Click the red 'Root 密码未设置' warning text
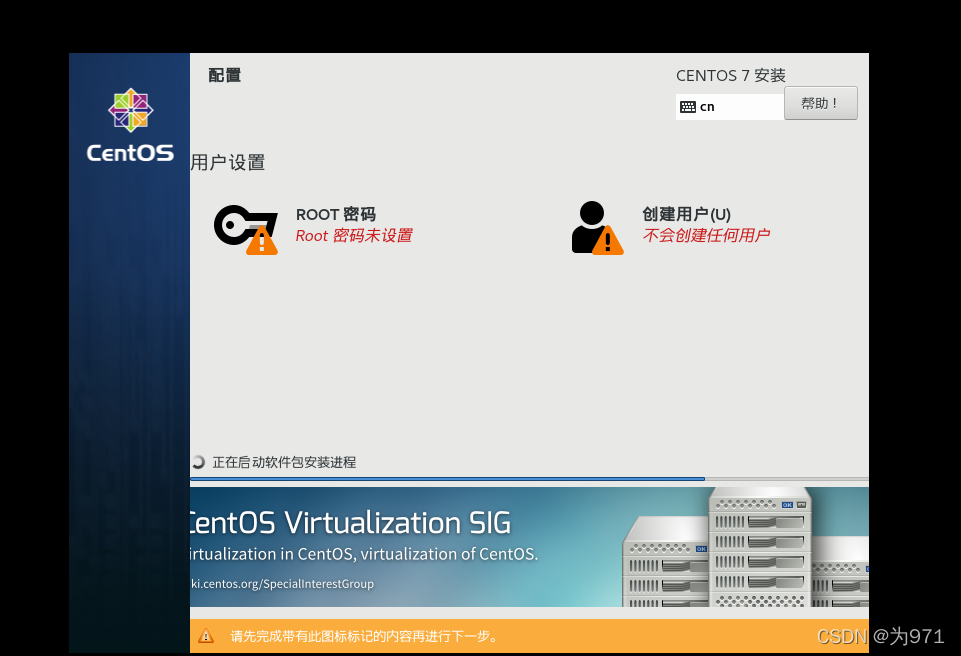The height and width of the screenshot is (656, 961). 354,235
